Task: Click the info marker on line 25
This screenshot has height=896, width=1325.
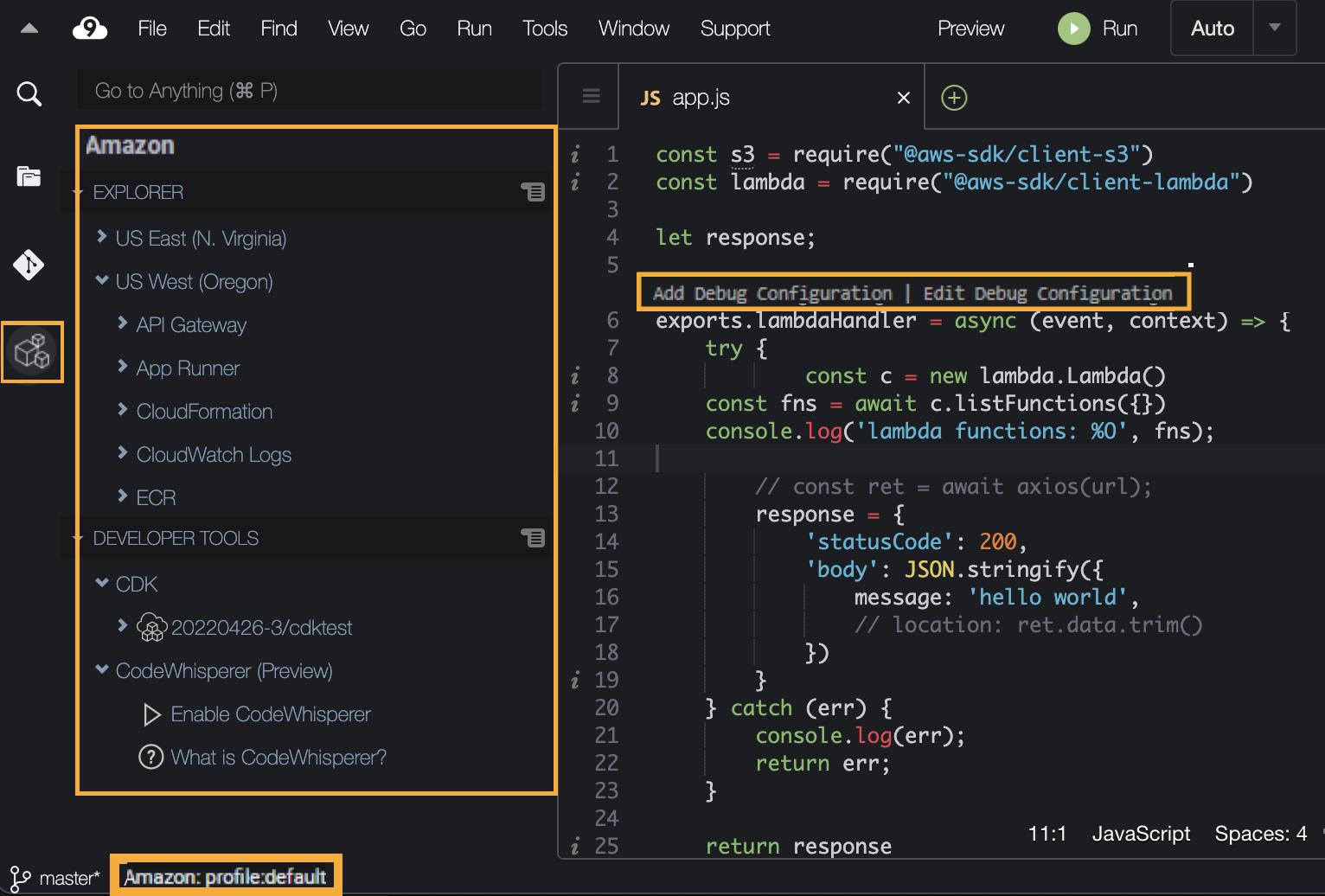Action: [x=575, y=847]
